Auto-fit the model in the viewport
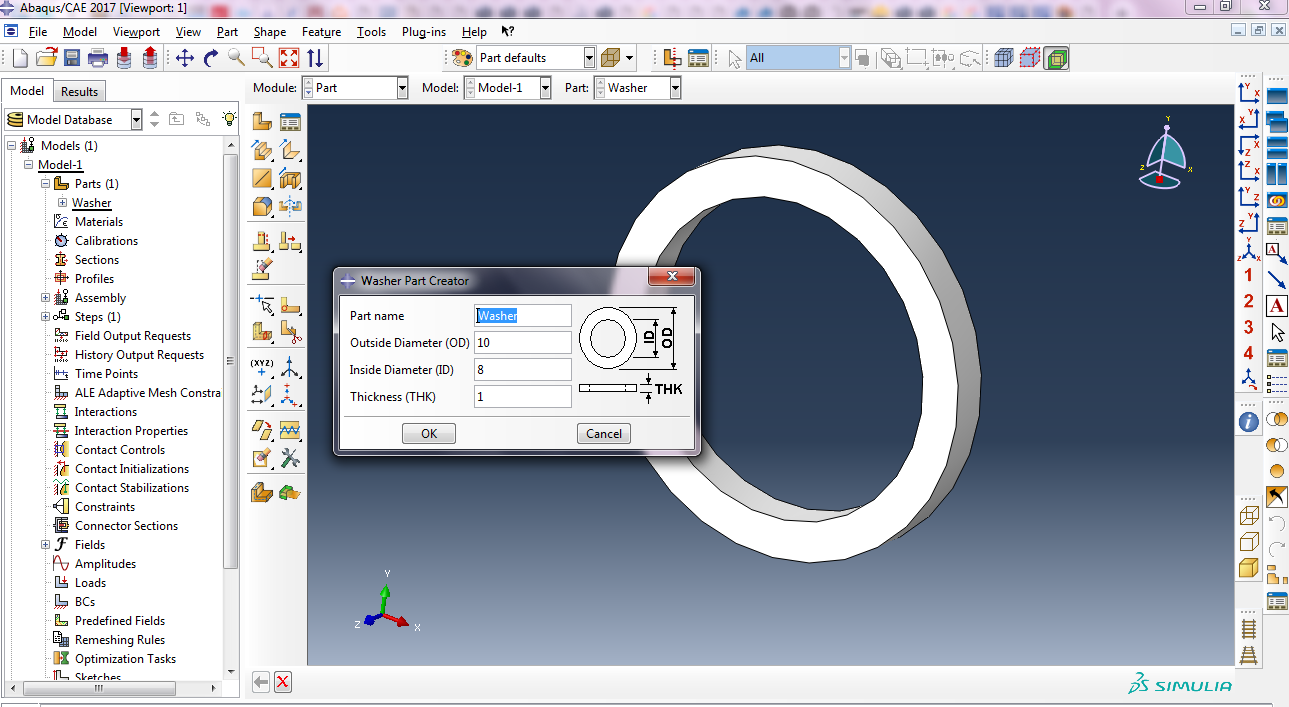This screenshot has height=707, width=1289. [x=288, y=57]
